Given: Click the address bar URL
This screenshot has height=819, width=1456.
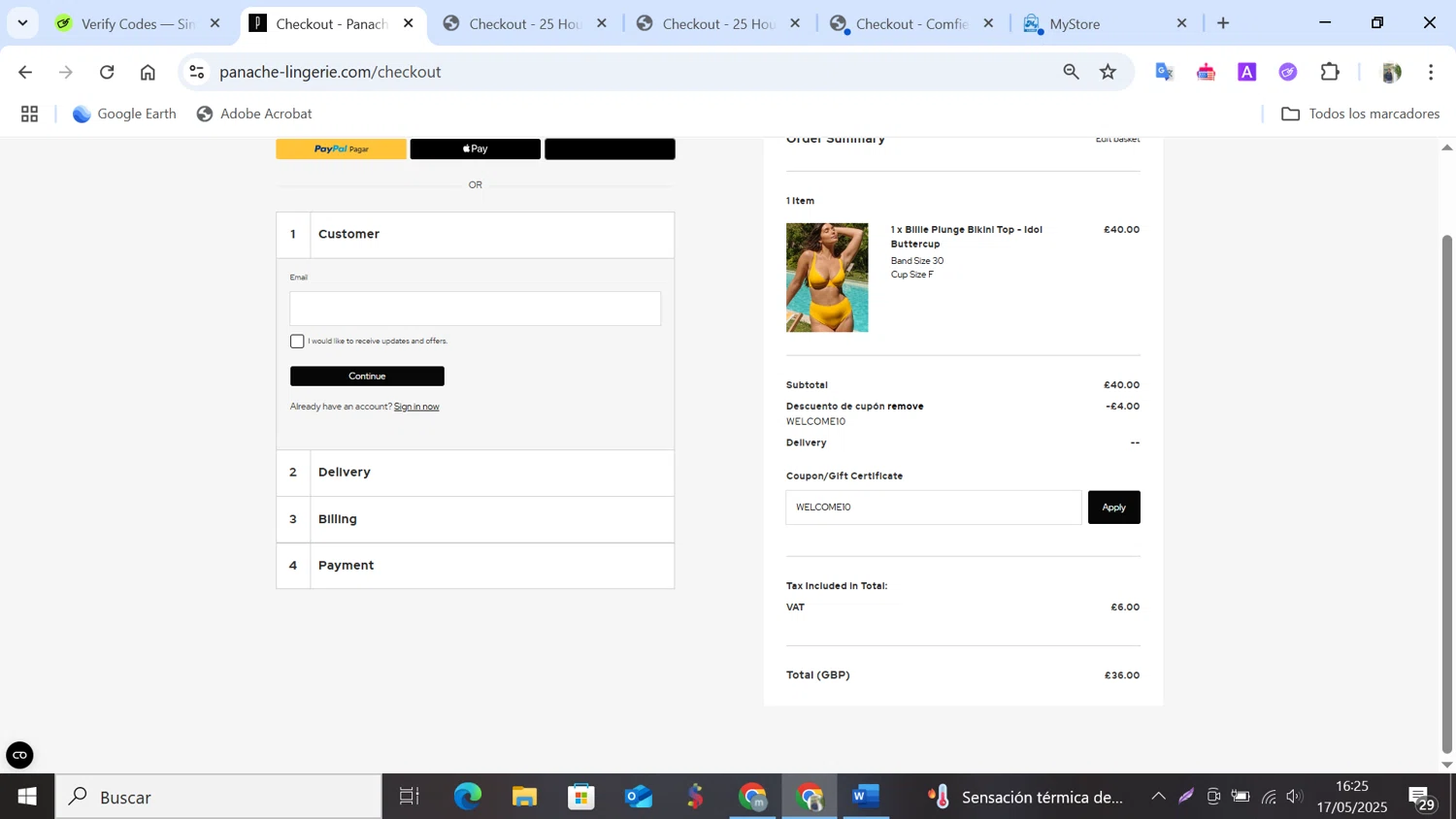Looking at the screenshot, I should (330, 72).
